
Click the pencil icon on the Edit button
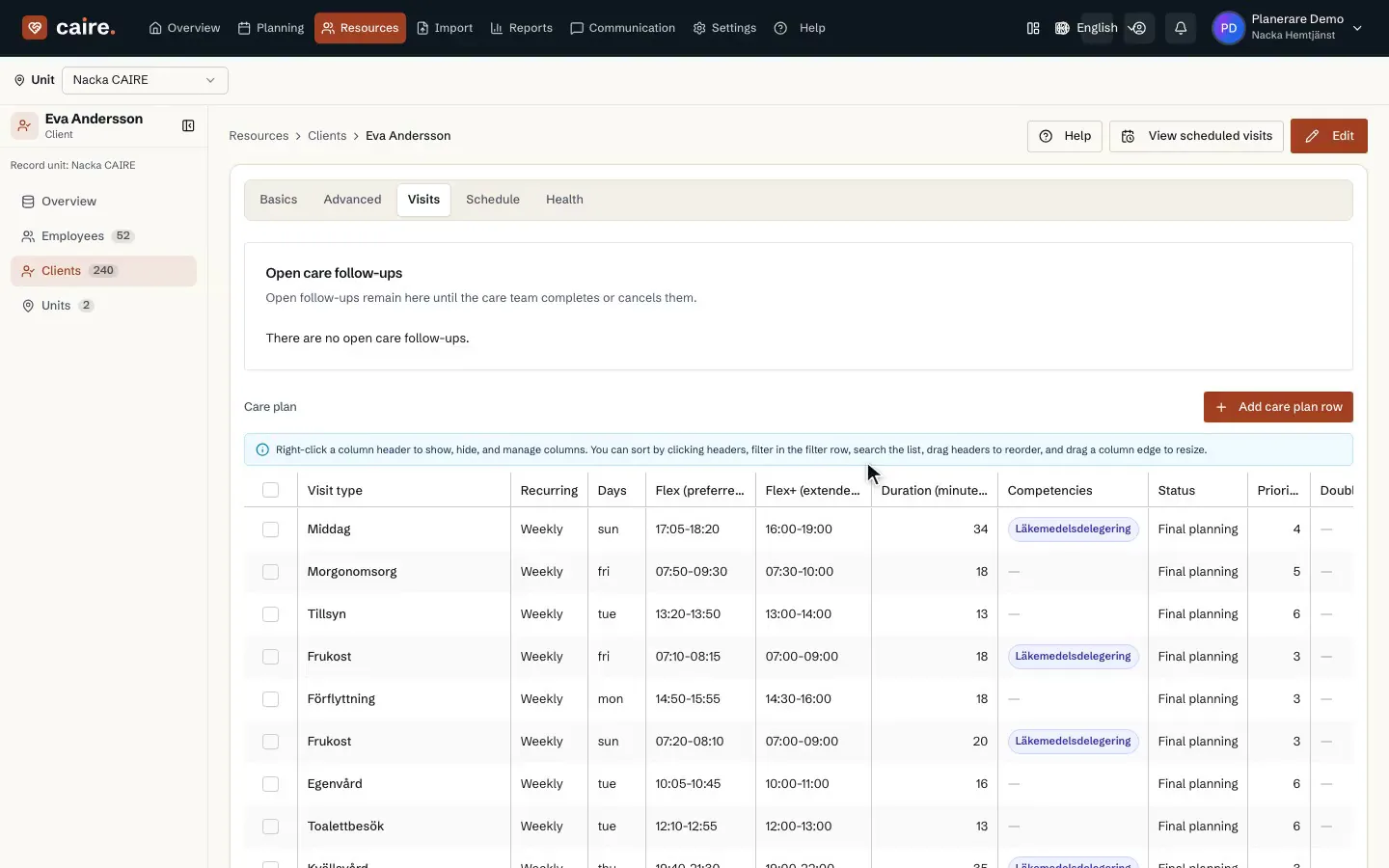click(1312, 136)
